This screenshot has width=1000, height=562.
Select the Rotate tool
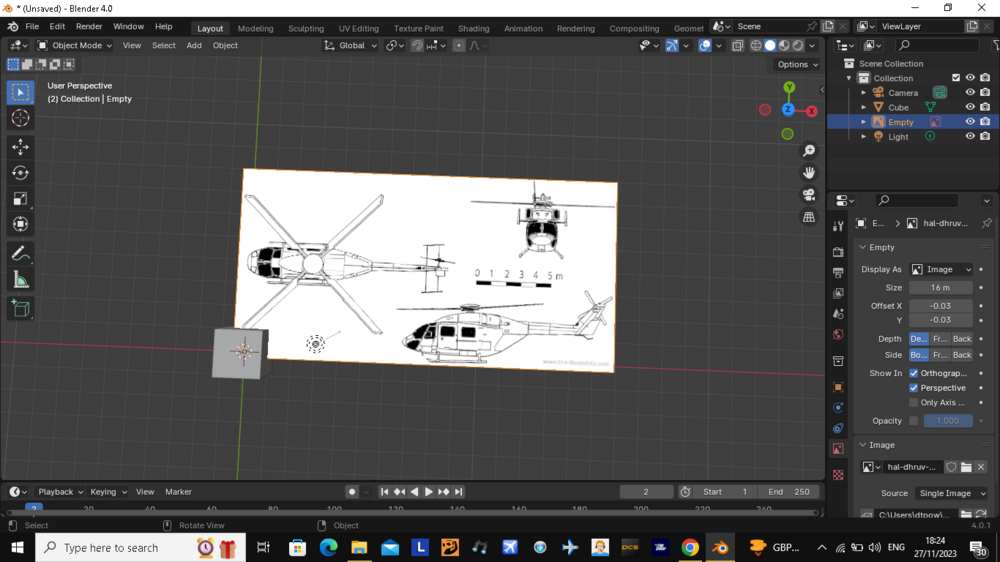point(20,173)
